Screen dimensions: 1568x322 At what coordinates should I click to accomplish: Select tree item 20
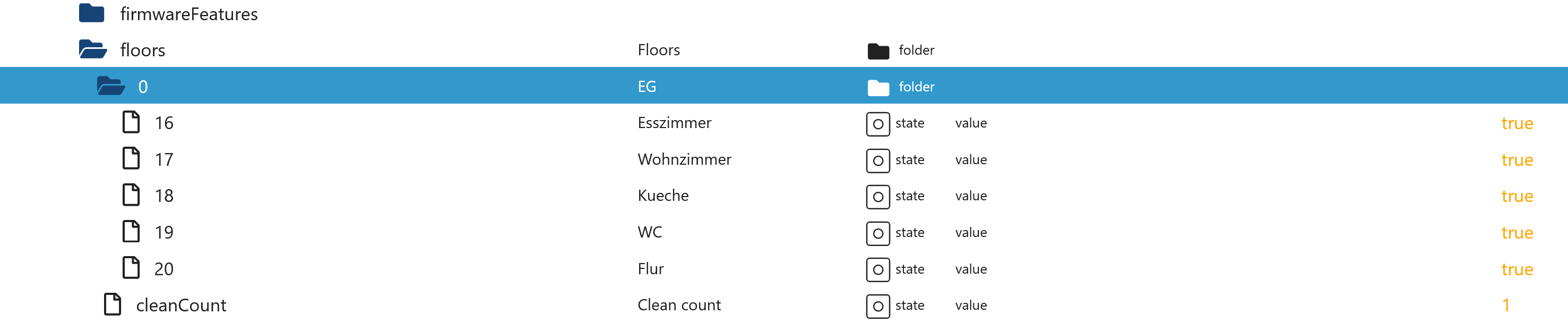pyautogui.click(x=784, y=268)
